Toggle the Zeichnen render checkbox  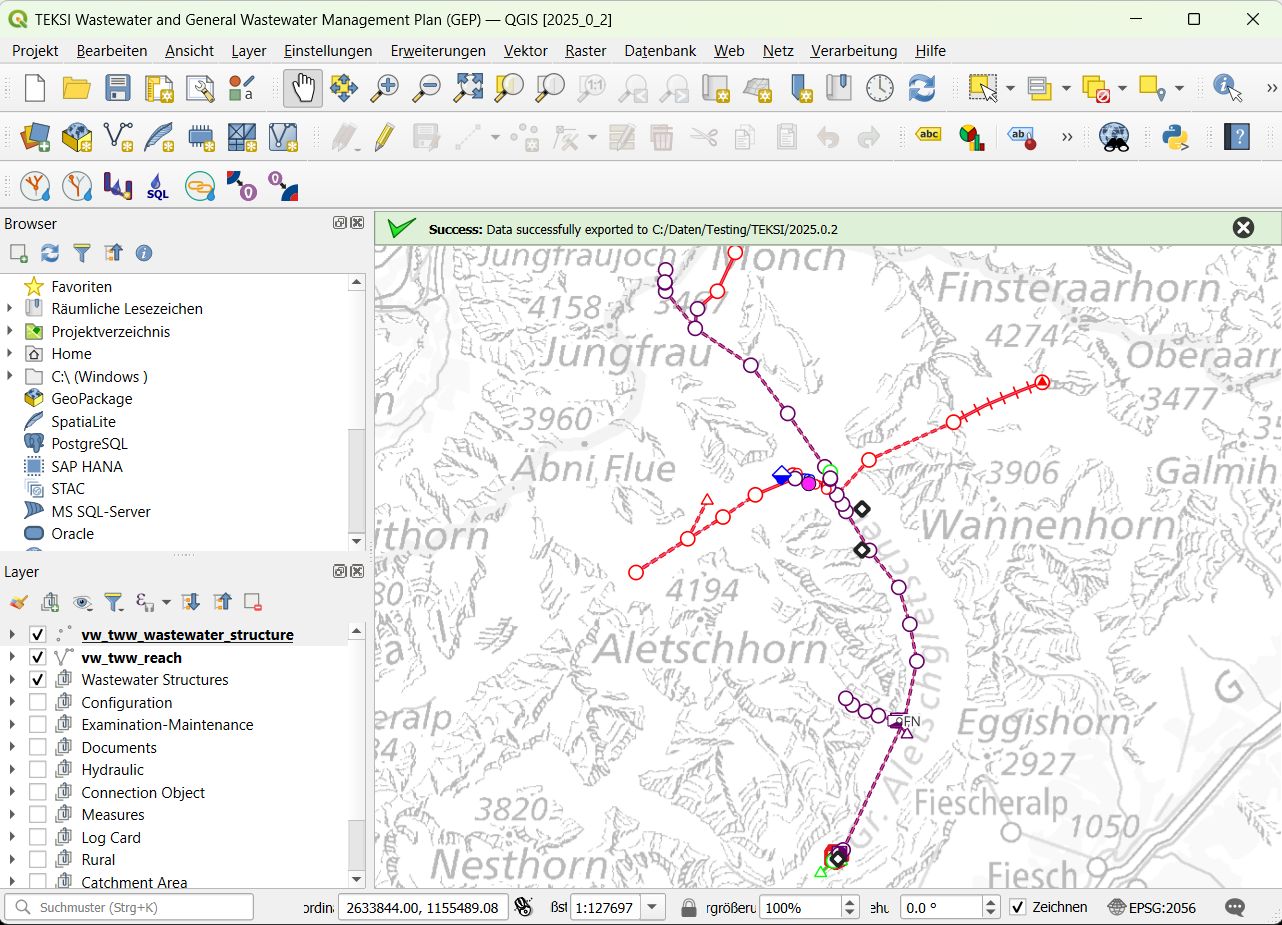(1017, 907)
